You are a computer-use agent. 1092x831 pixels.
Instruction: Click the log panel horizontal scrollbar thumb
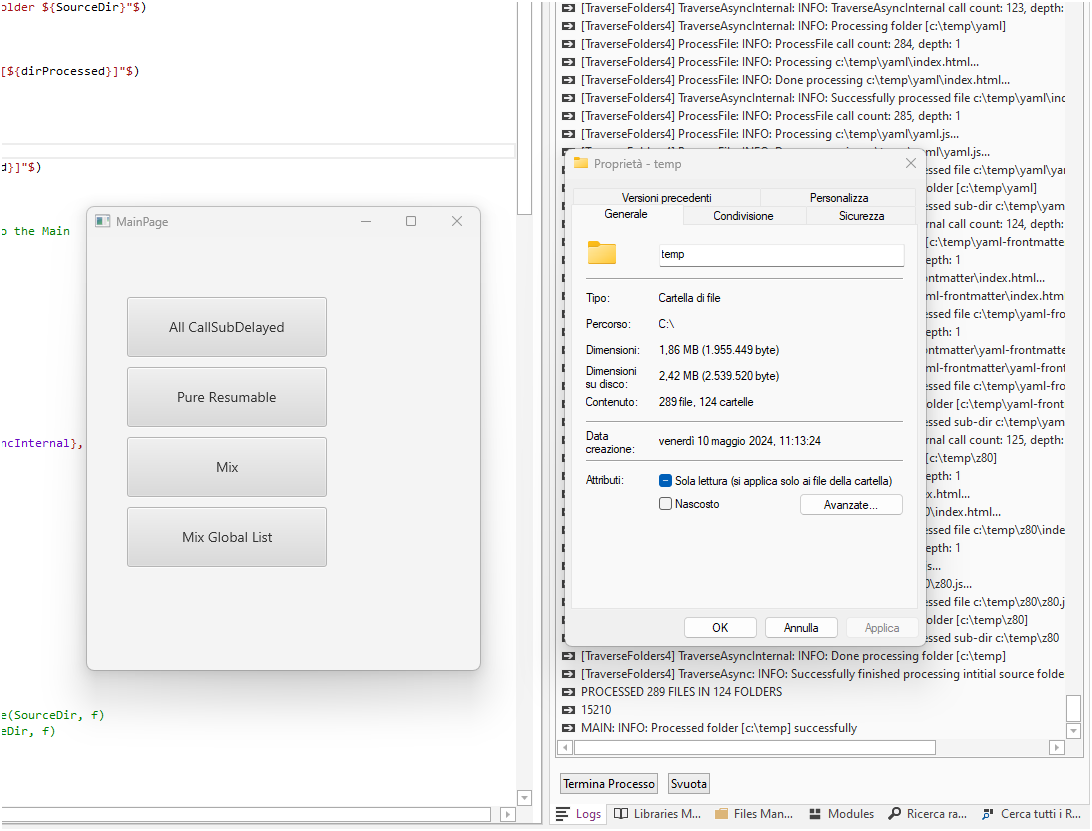coord(754,747)
